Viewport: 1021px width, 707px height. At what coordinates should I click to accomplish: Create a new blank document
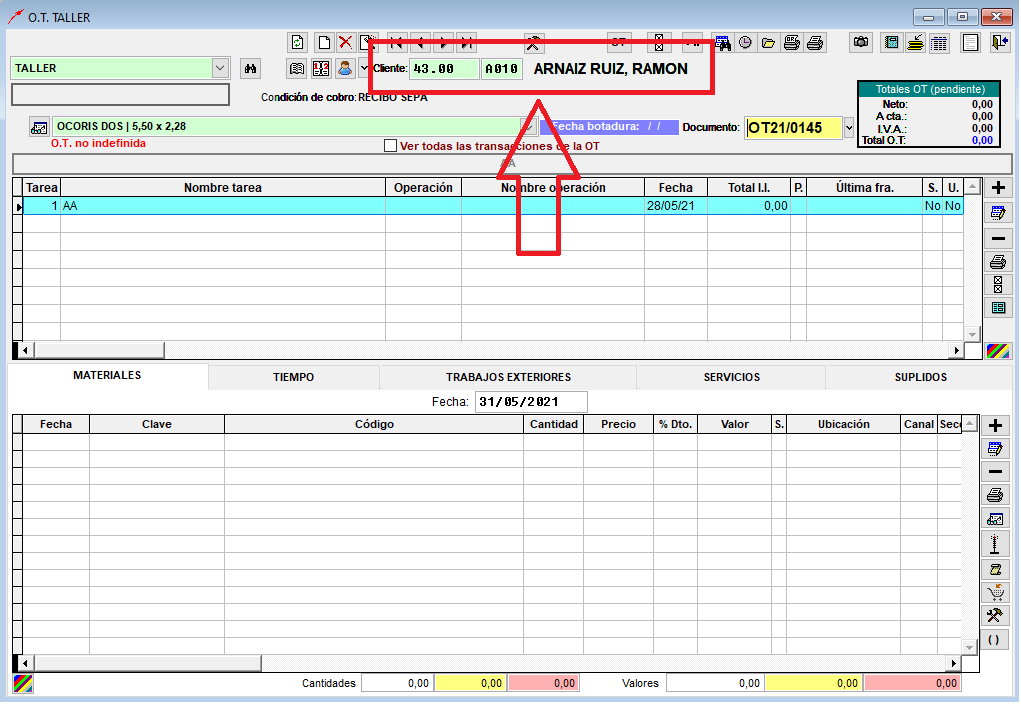pos(323,43)
